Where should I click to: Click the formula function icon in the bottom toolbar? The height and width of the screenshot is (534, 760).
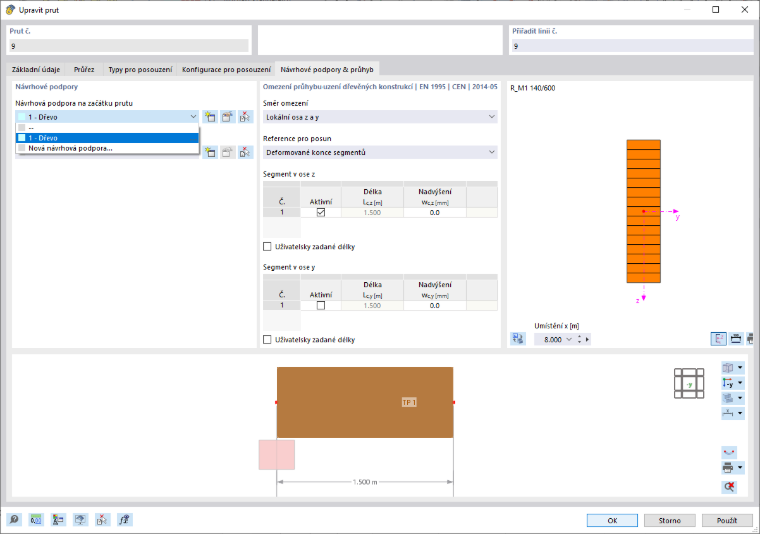(124, 519)
